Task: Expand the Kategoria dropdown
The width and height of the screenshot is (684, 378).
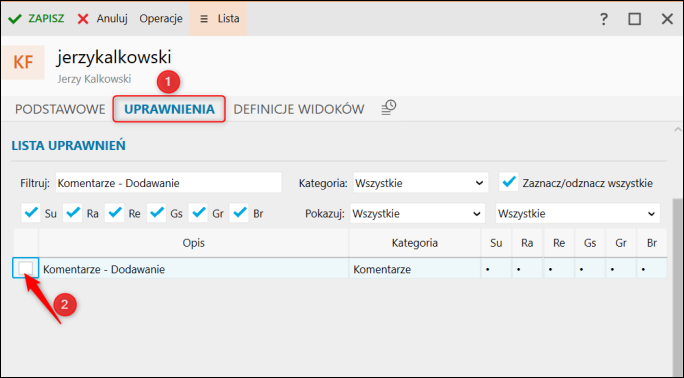Action: (x=420, y=183)
